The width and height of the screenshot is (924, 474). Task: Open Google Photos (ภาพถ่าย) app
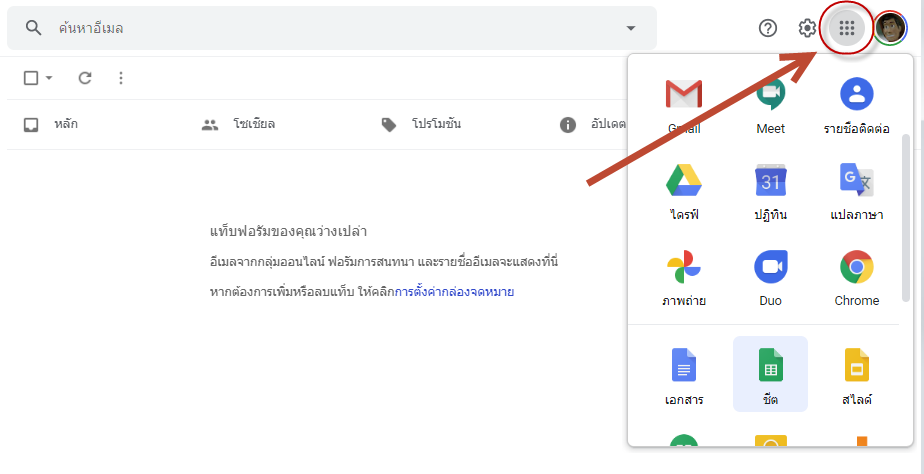[x=684, y=277]
